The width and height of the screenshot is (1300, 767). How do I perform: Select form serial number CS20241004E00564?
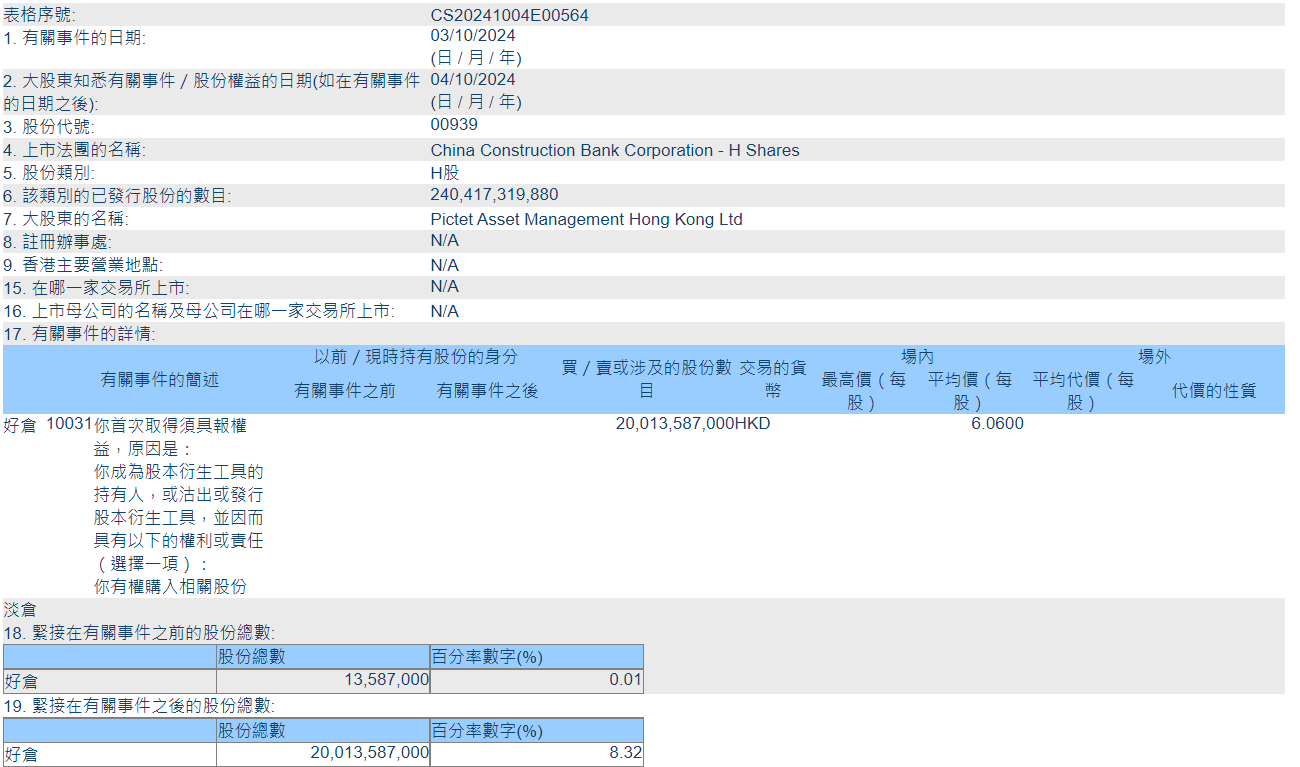pos(510,15)
